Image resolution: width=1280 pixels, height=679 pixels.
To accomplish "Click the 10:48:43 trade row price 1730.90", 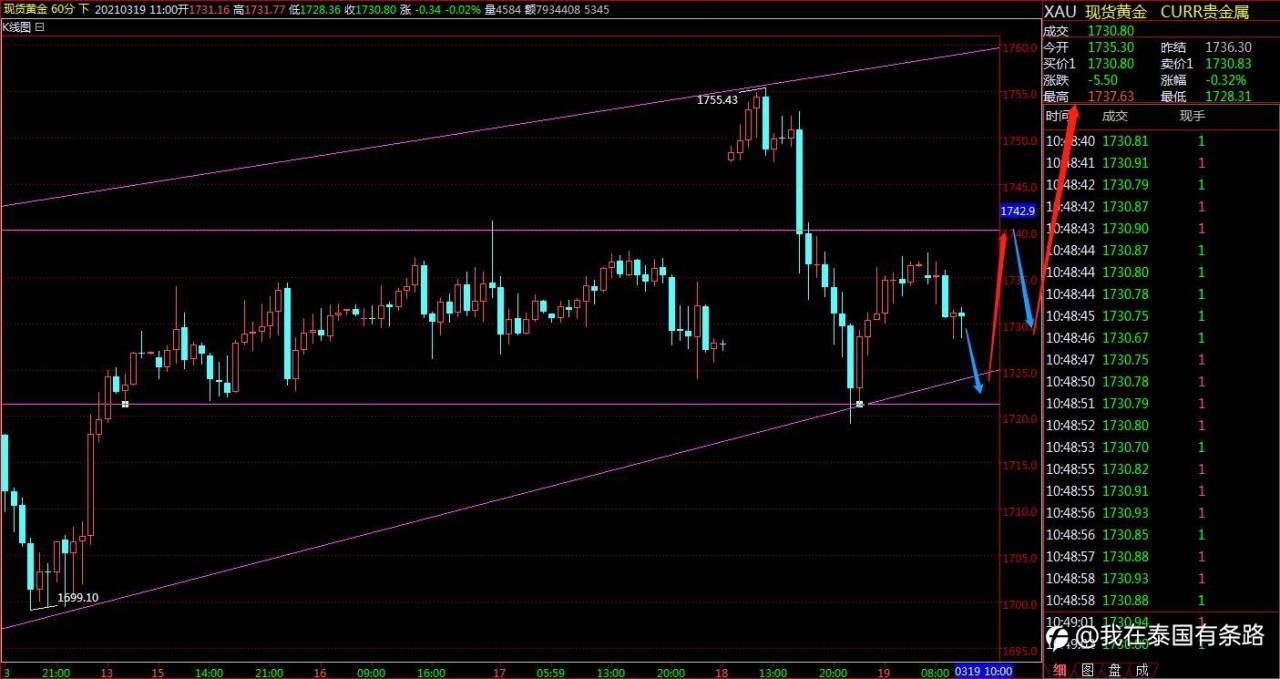I will coord(1125,228).
